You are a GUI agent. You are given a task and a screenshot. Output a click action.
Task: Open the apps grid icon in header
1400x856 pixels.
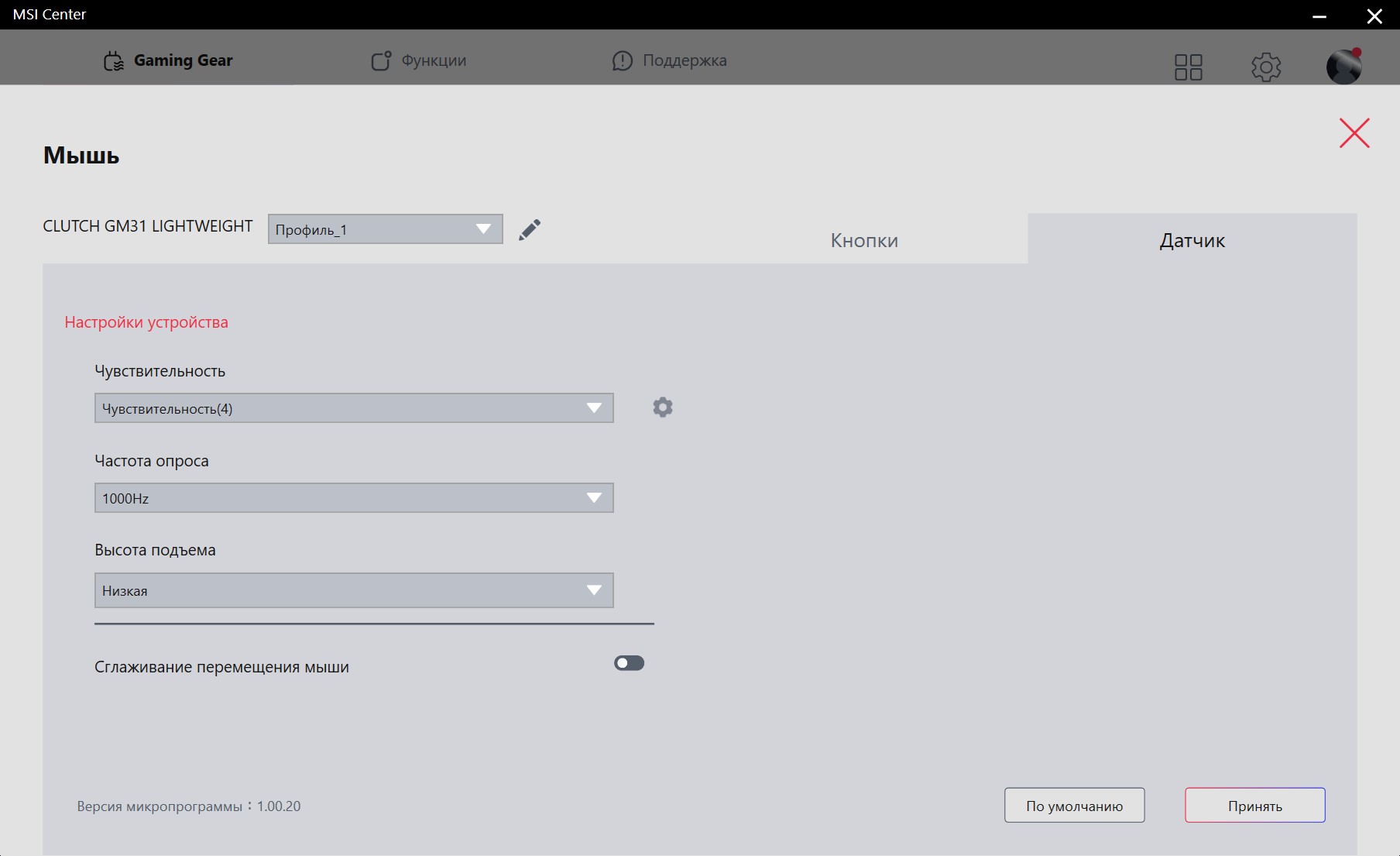point(1188,67)
